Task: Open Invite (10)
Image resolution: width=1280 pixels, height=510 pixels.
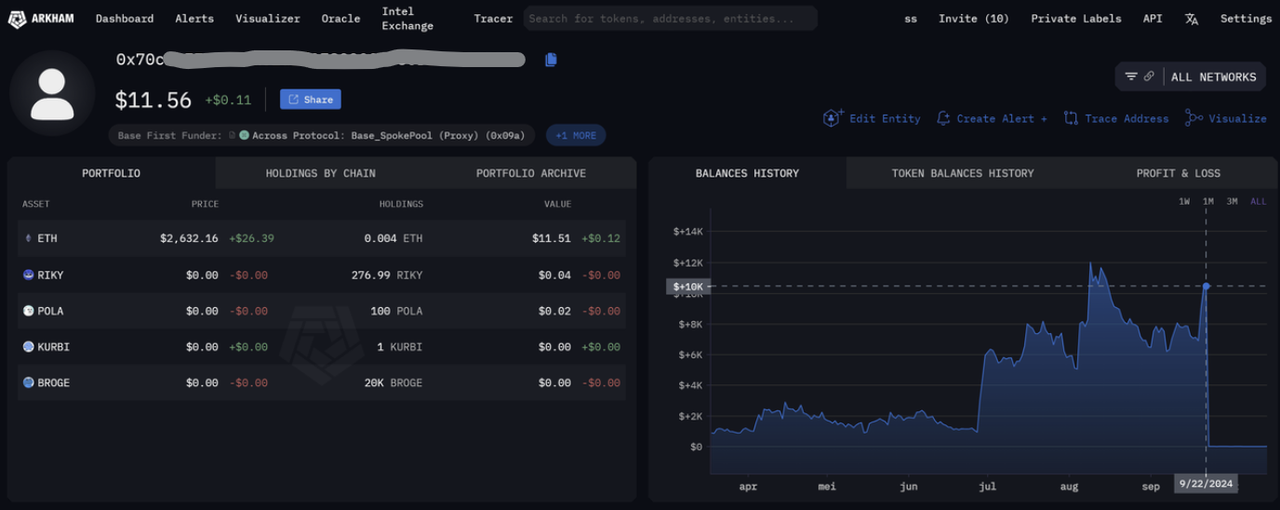Action: tap(973, 19)
